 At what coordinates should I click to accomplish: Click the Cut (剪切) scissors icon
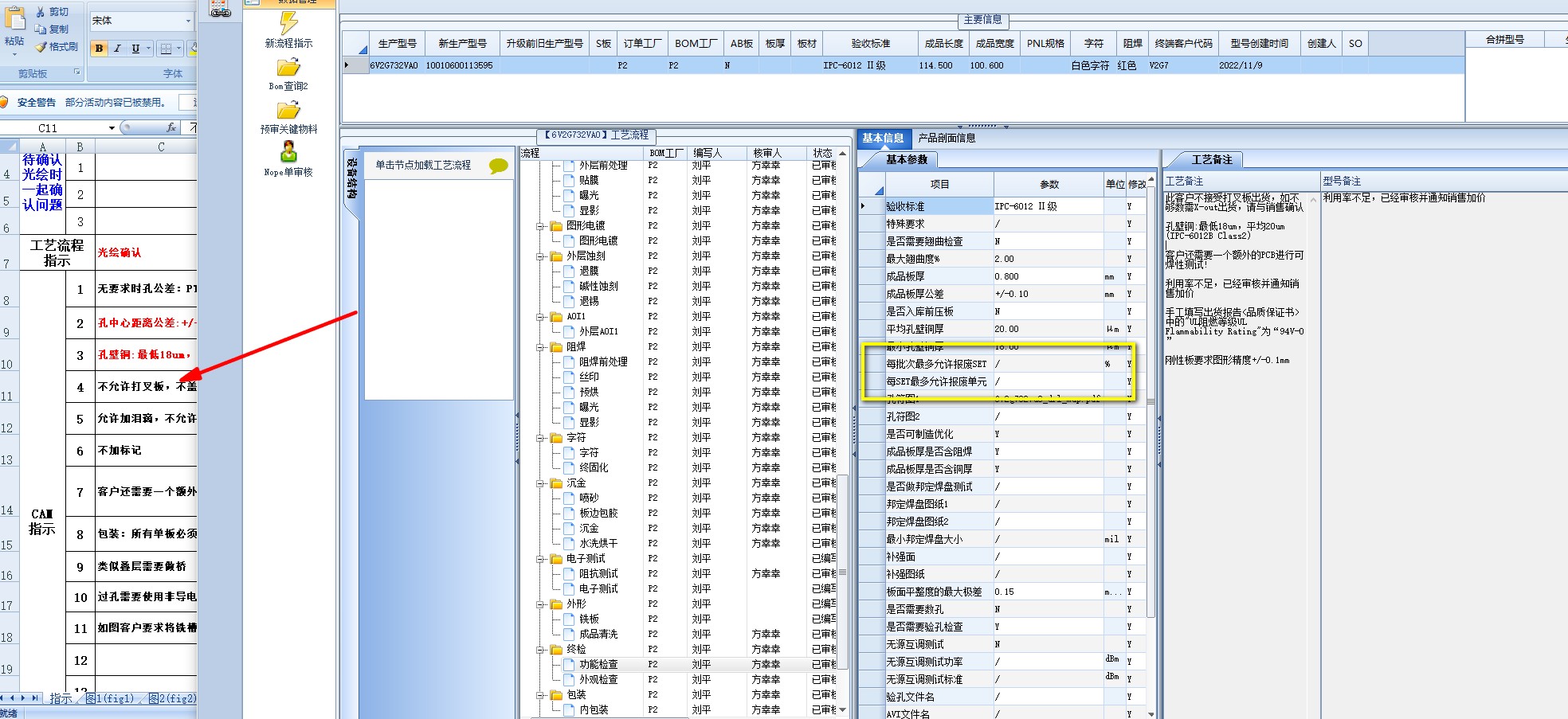[x=41, y=12]
